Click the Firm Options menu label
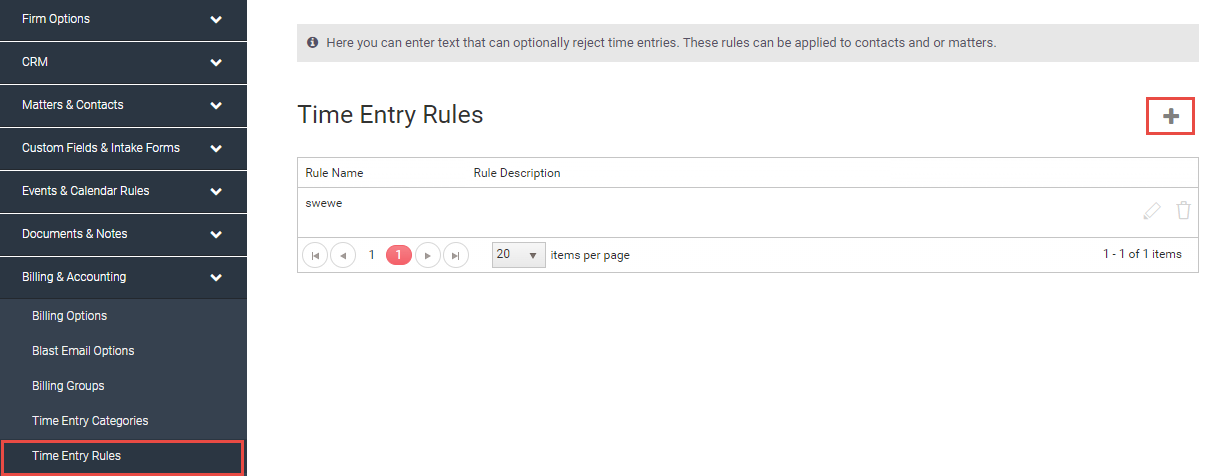This screenshot has width=1212, height=476. (56, 19)
